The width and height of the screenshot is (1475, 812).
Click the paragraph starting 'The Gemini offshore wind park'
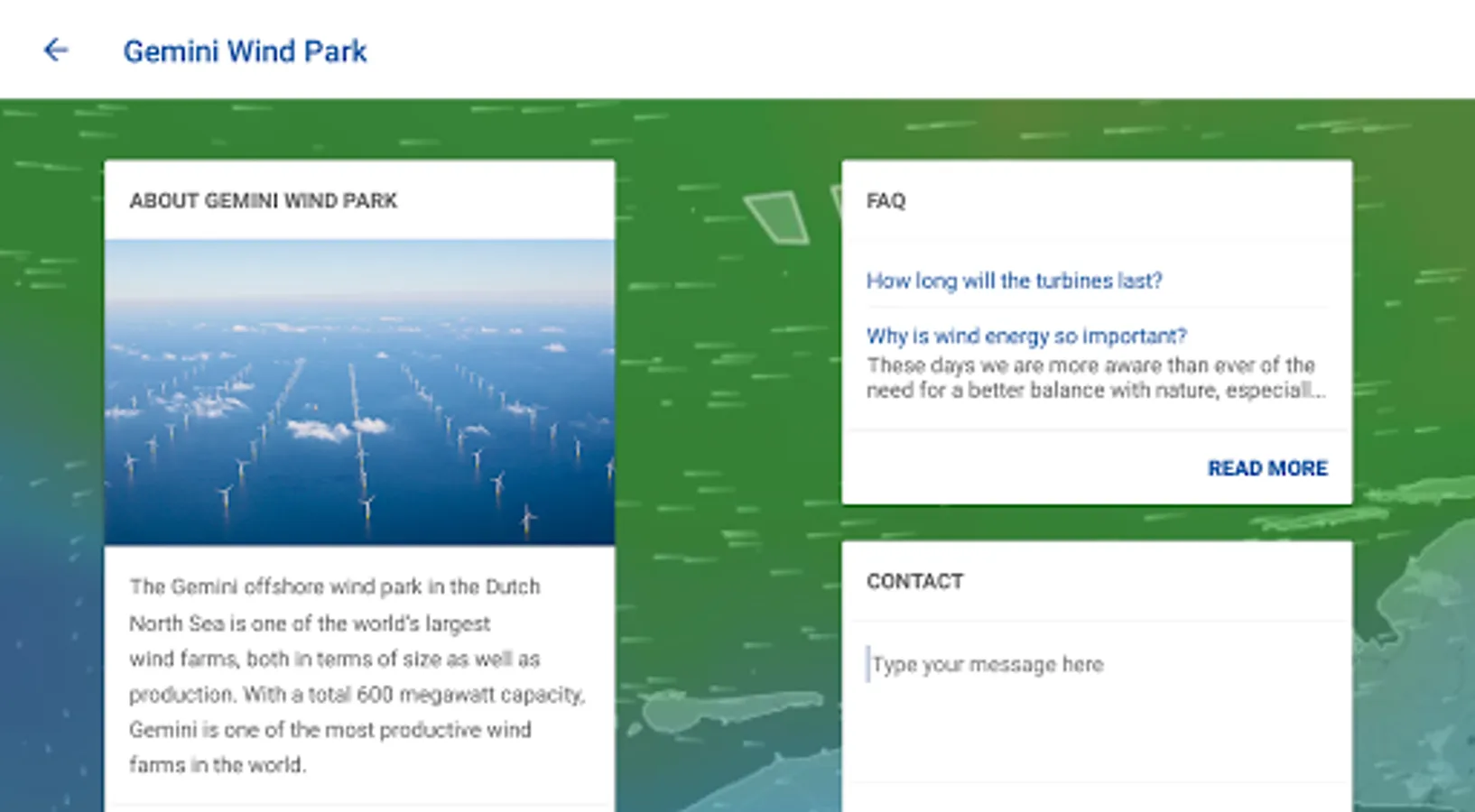357,676
